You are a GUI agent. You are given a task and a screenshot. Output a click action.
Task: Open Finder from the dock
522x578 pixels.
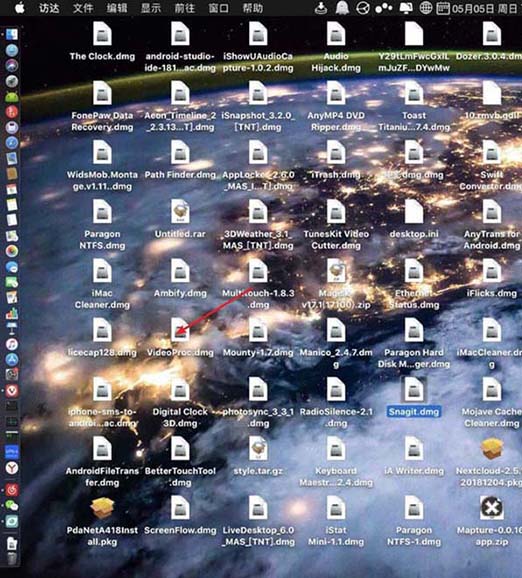coord(12,34)
